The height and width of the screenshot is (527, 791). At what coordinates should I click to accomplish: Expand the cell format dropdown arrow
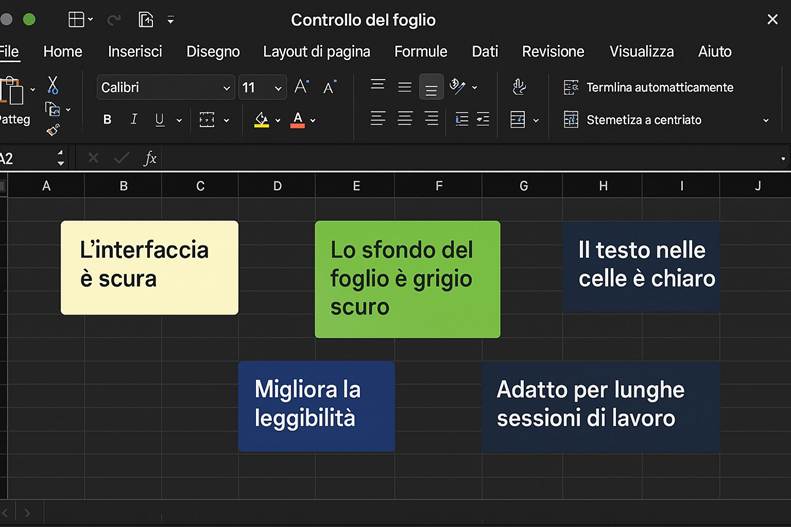pyautogui.click(x=536, y=121)
